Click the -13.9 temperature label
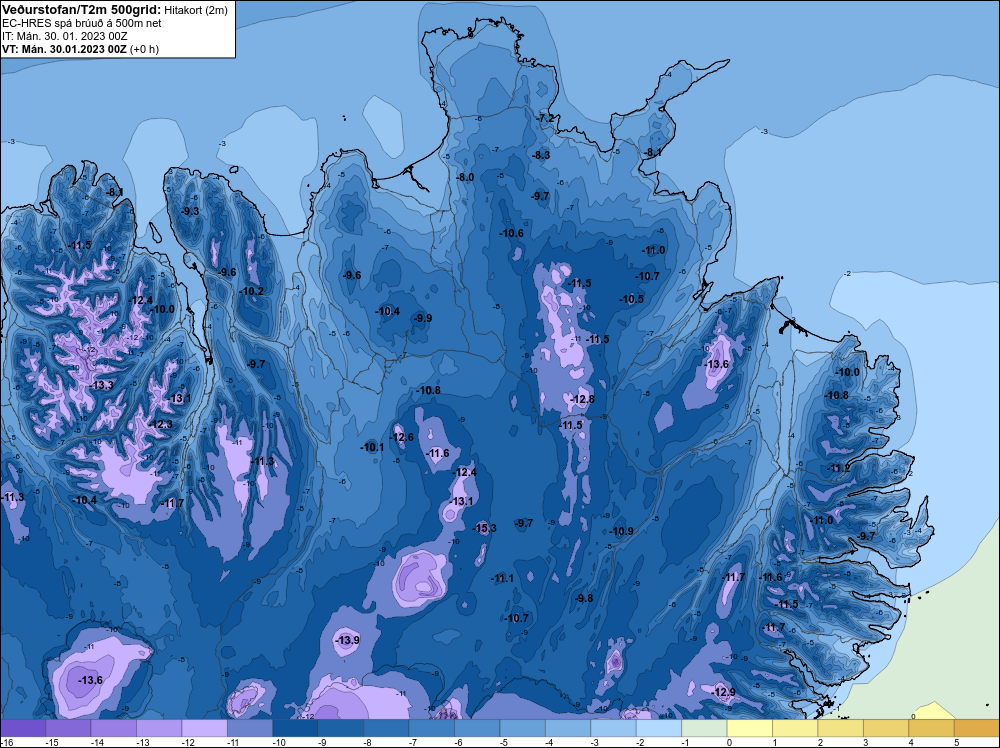 coord(348,640)
